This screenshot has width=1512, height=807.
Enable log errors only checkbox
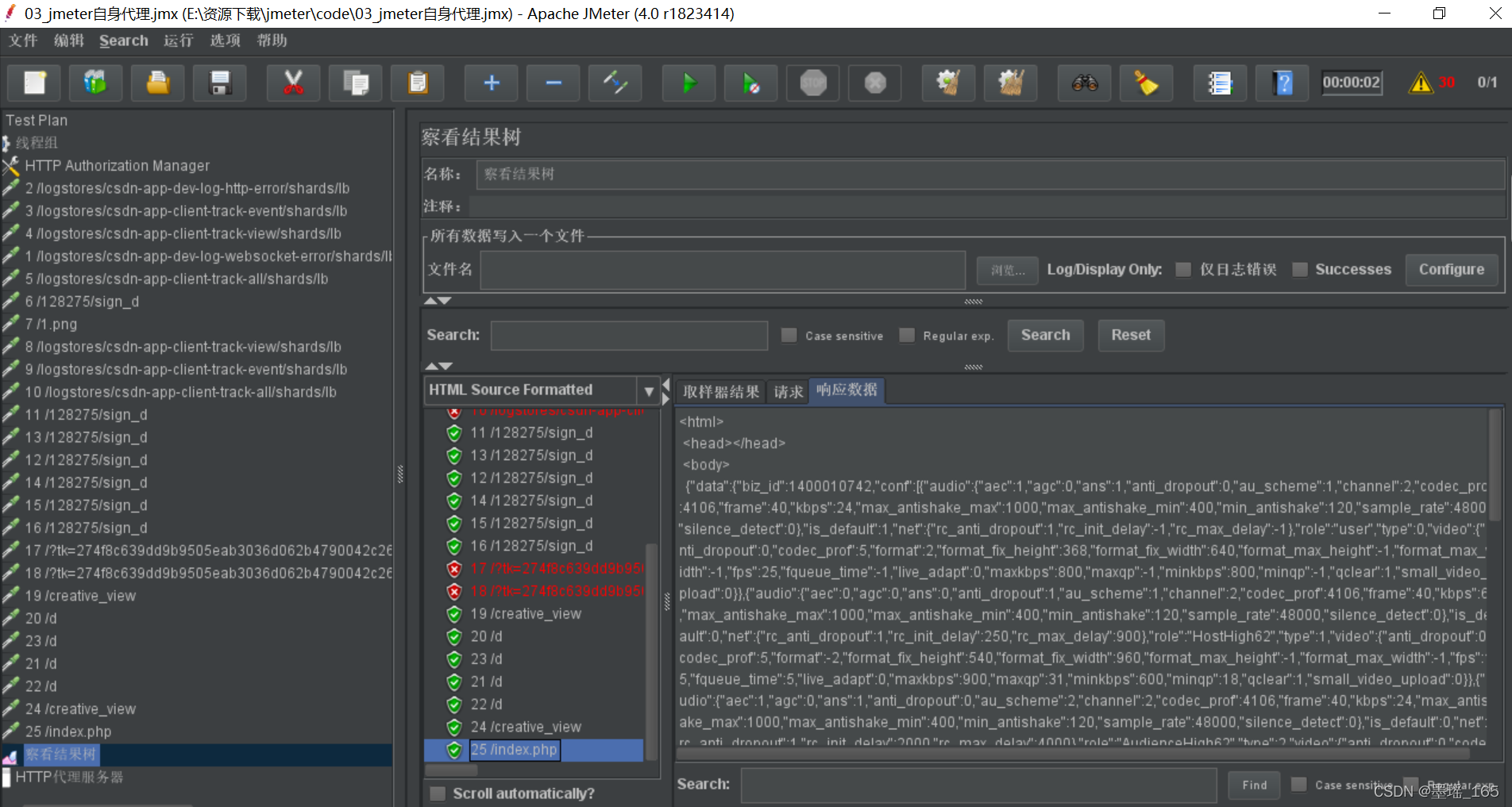pos(1184,269)
